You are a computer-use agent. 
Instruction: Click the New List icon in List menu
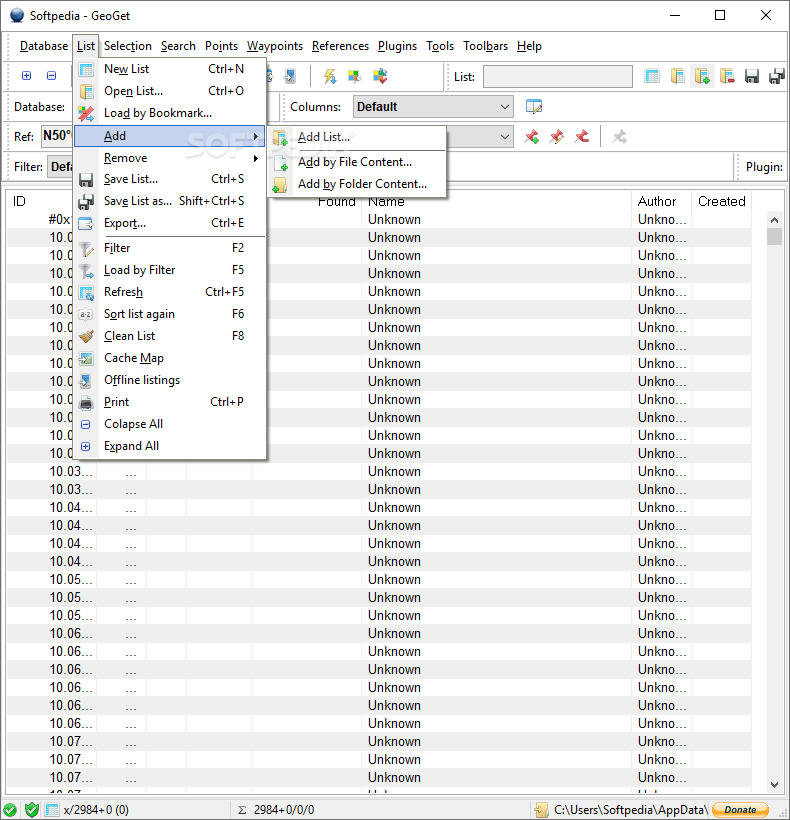tap(86, 69)
